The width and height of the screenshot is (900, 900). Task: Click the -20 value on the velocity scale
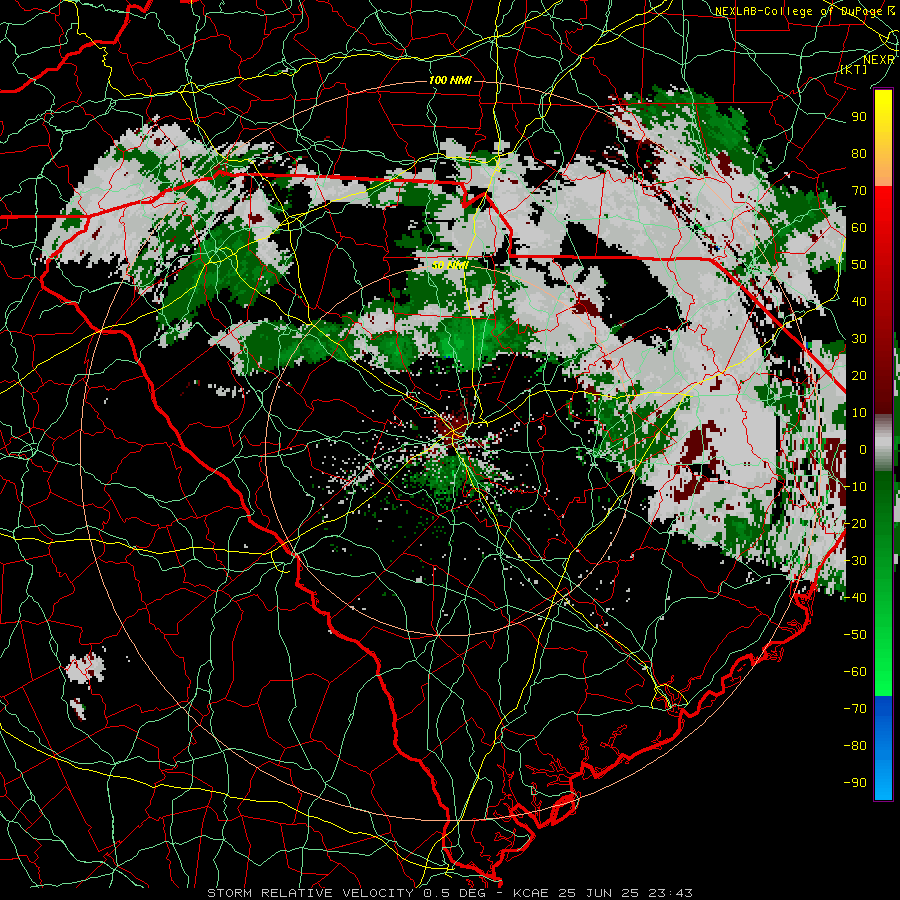pos(855,524)
